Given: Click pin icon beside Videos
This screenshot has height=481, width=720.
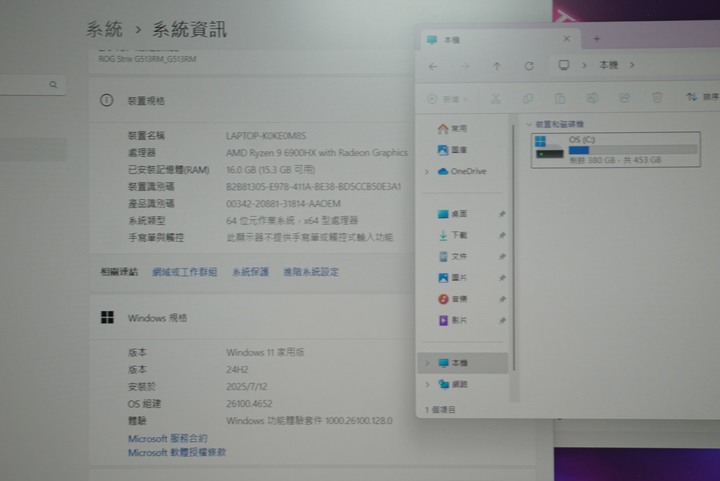Looking at the screenshot, I should click(502, 320).
